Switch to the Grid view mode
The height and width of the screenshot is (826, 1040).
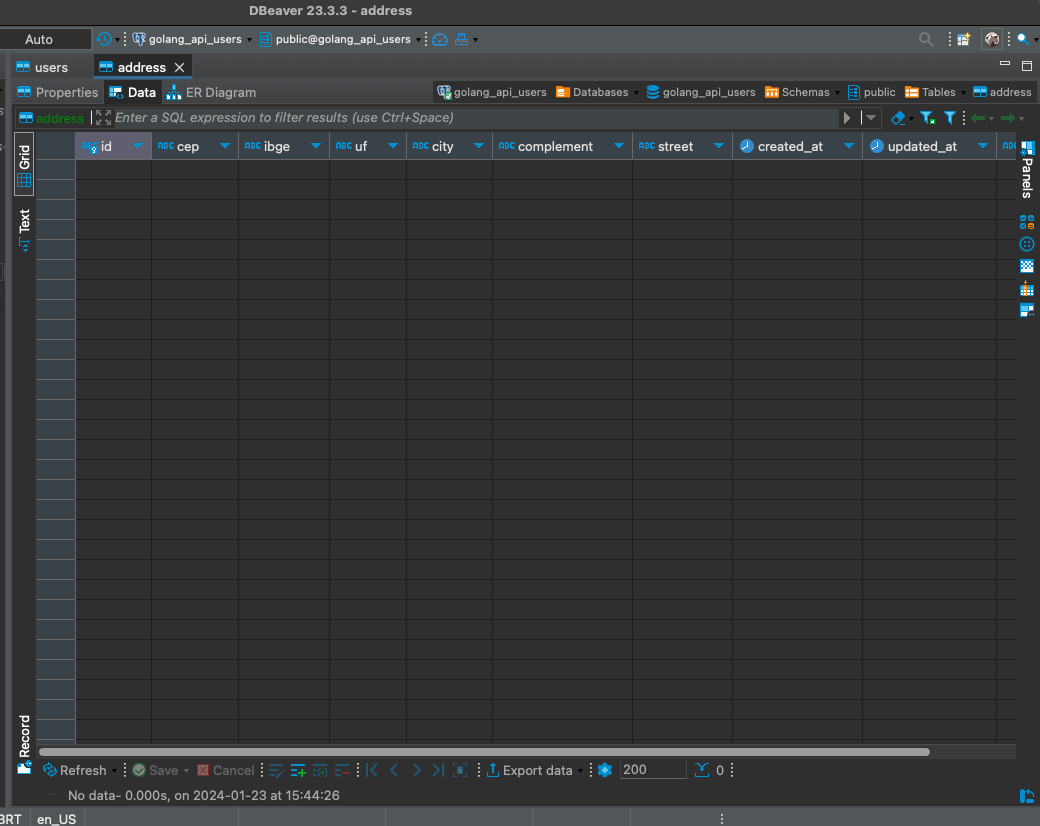25,165
